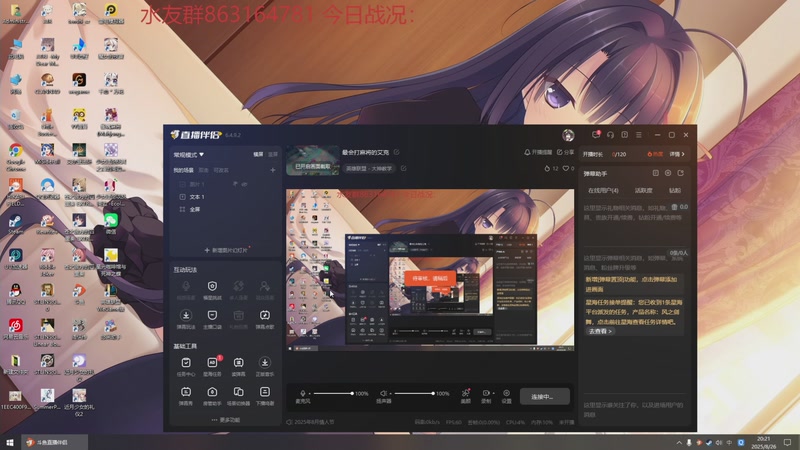Expand 更多功能 more features
800x450 pixels.
[x=226, y=420]
